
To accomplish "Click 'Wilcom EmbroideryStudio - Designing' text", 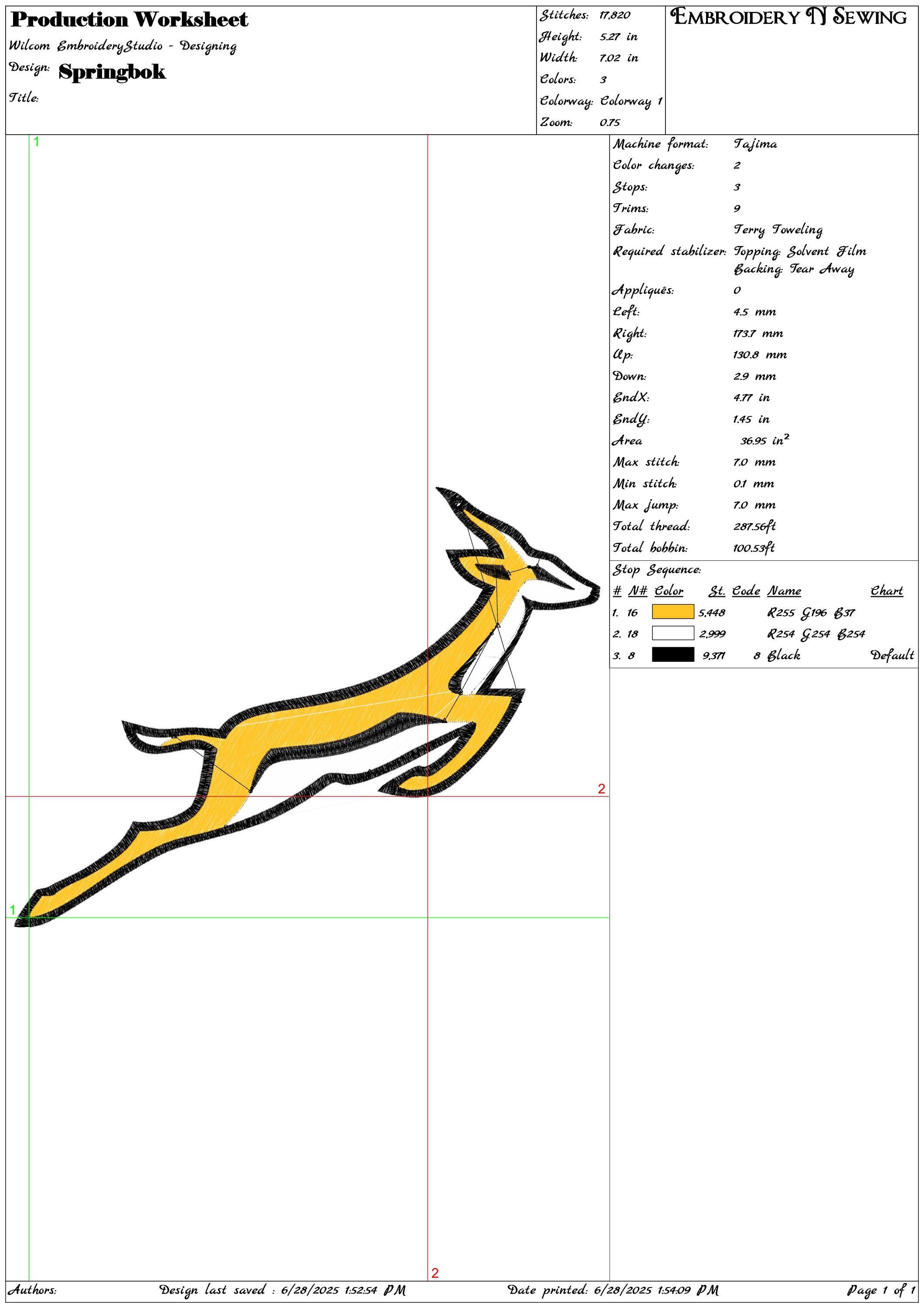I will pos(123,46).
